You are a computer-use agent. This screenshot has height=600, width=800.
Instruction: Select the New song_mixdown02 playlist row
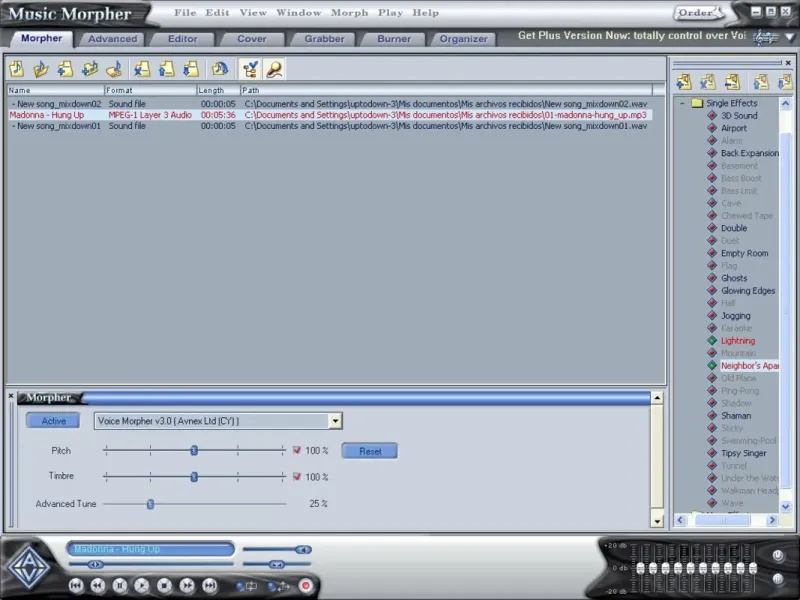pos(329,104)
